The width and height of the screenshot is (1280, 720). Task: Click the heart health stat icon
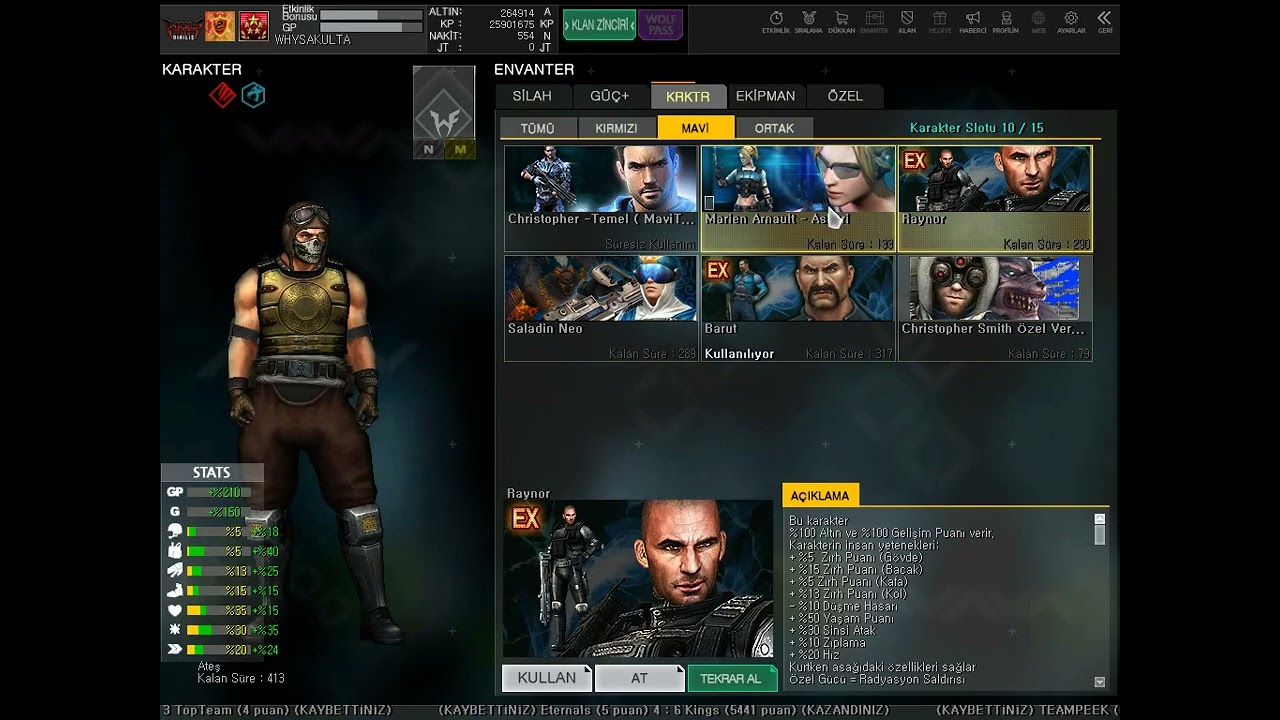click(x=175, y=610)
